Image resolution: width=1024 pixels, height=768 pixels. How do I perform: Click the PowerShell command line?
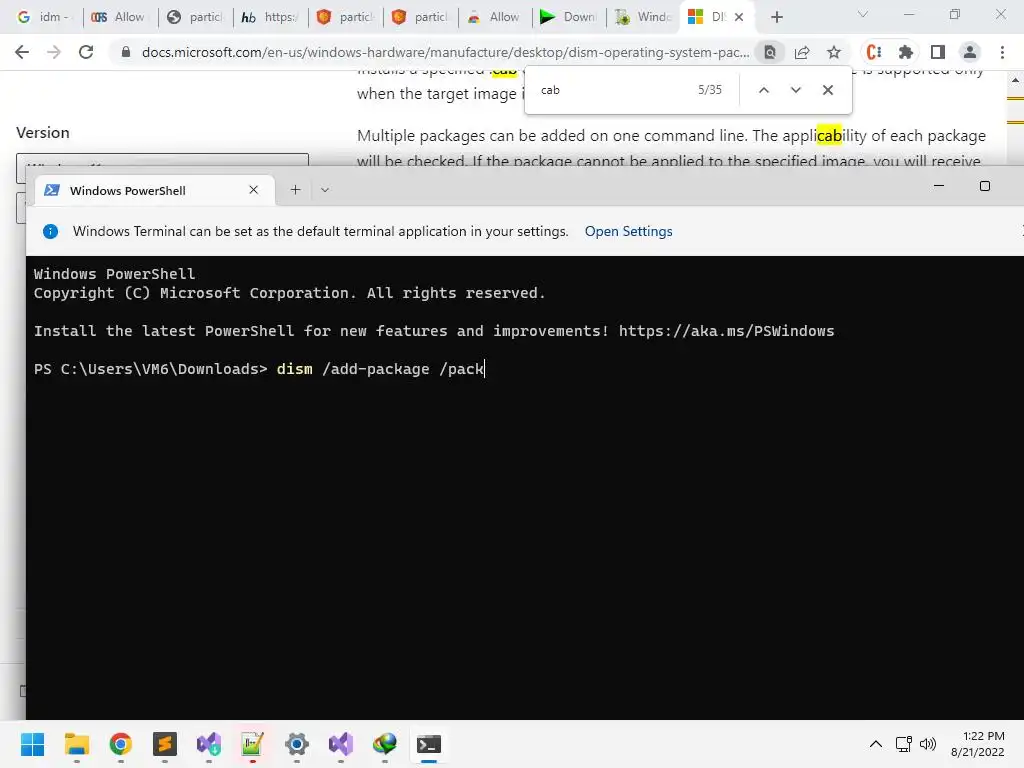(x=259, y=369)
